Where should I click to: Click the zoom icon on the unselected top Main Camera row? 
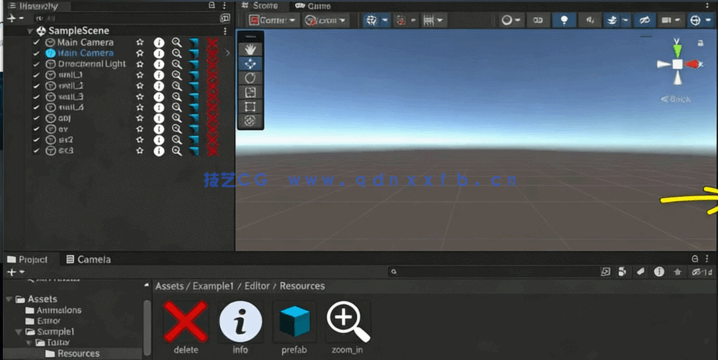(x=176, y=43)
